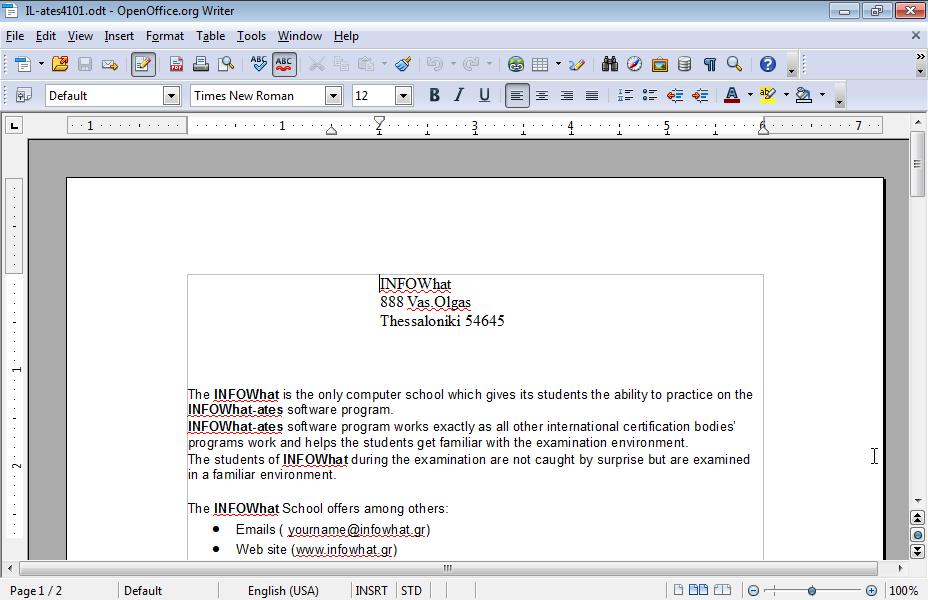Insert a Hyperlink
Screen dimensions: 928x600
coord(515,64)
